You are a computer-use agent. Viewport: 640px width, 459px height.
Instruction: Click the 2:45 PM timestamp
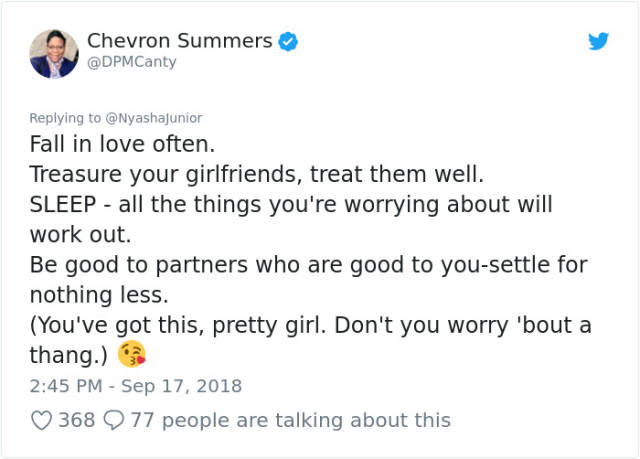click(x=66, y=386)
